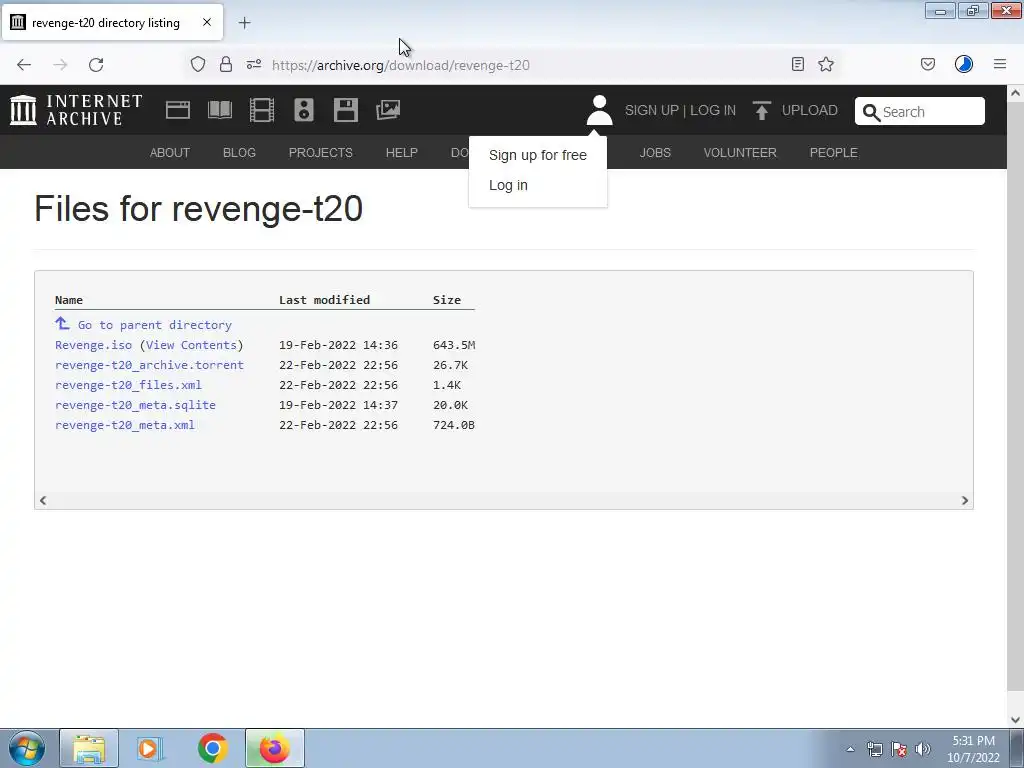Click the Internet Archive logo
Screen dimensions: 1024x768
click(76, 110)
